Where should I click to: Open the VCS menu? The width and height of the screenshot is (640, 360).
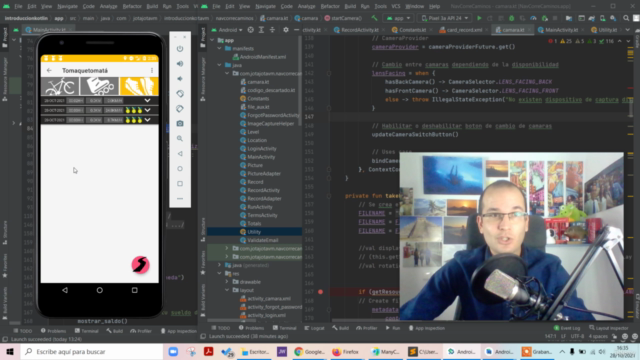click(x=396, y=7)
